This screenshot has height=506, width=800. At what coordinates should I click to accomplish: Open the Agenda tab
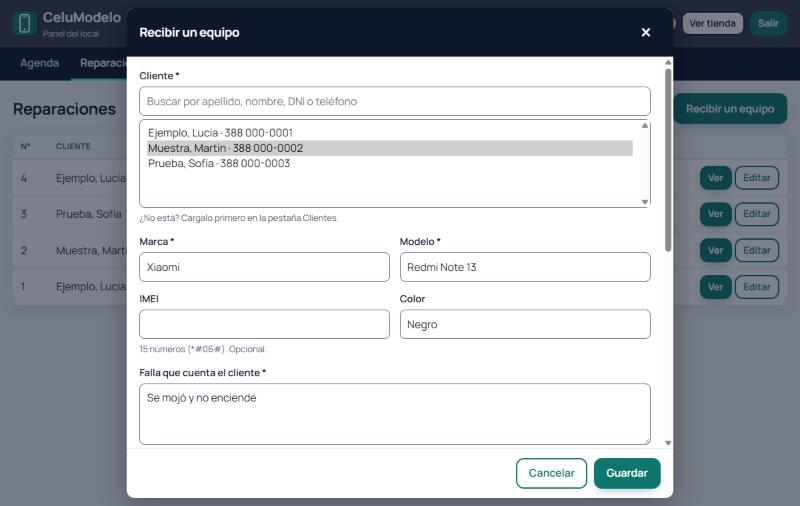pos(39,63)
